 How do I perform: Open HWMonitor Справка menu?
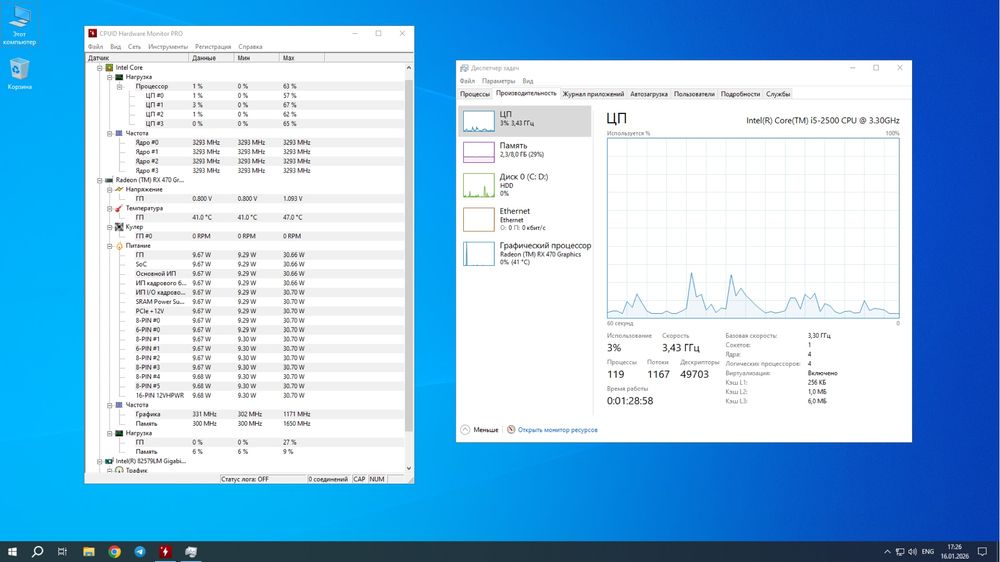pos(250,47)
